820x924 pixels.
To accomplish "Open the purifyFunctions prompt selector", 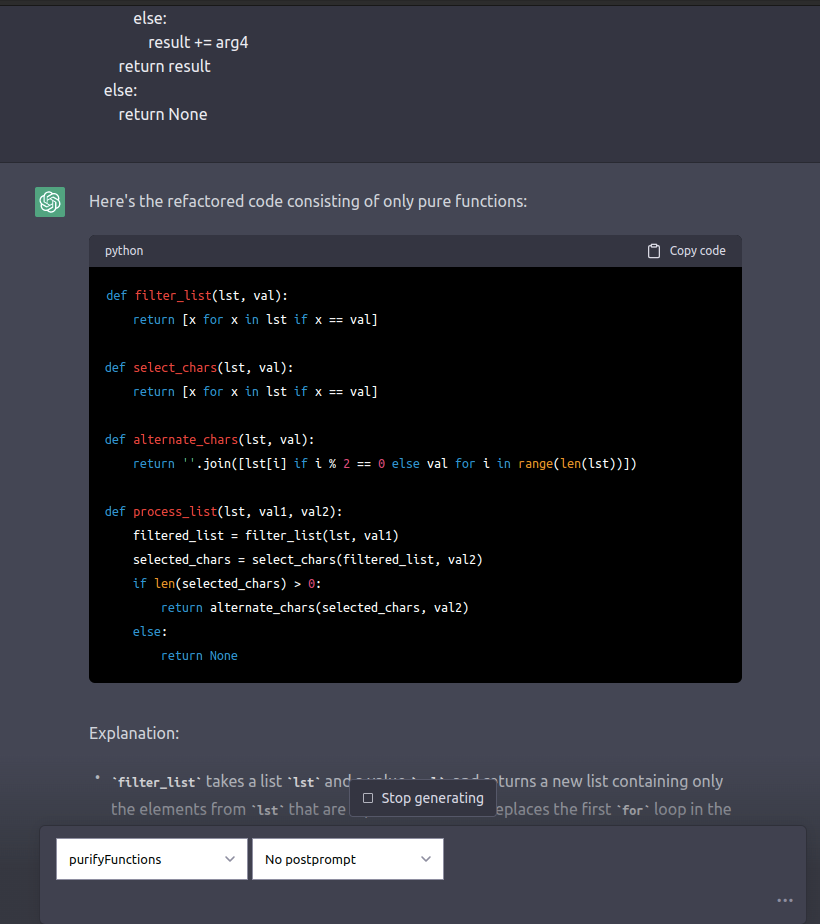I will pos(151,858).
